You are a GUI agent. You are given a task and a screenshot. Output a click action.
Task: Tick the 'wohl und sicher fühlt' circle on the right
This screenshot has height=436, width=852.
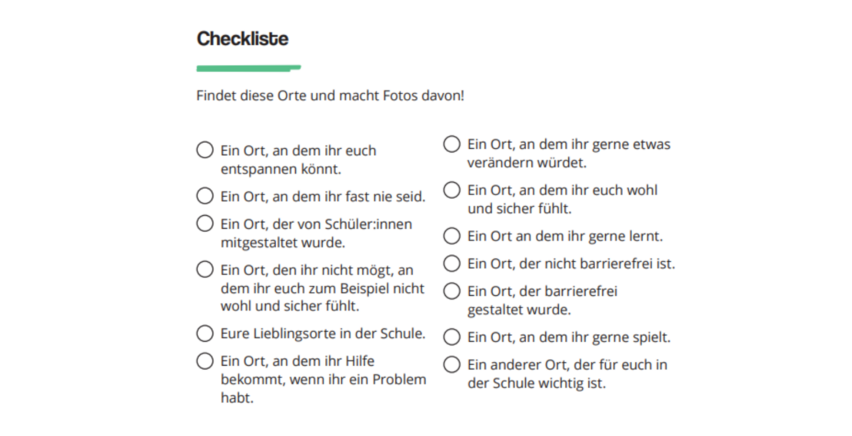(452, 190)
